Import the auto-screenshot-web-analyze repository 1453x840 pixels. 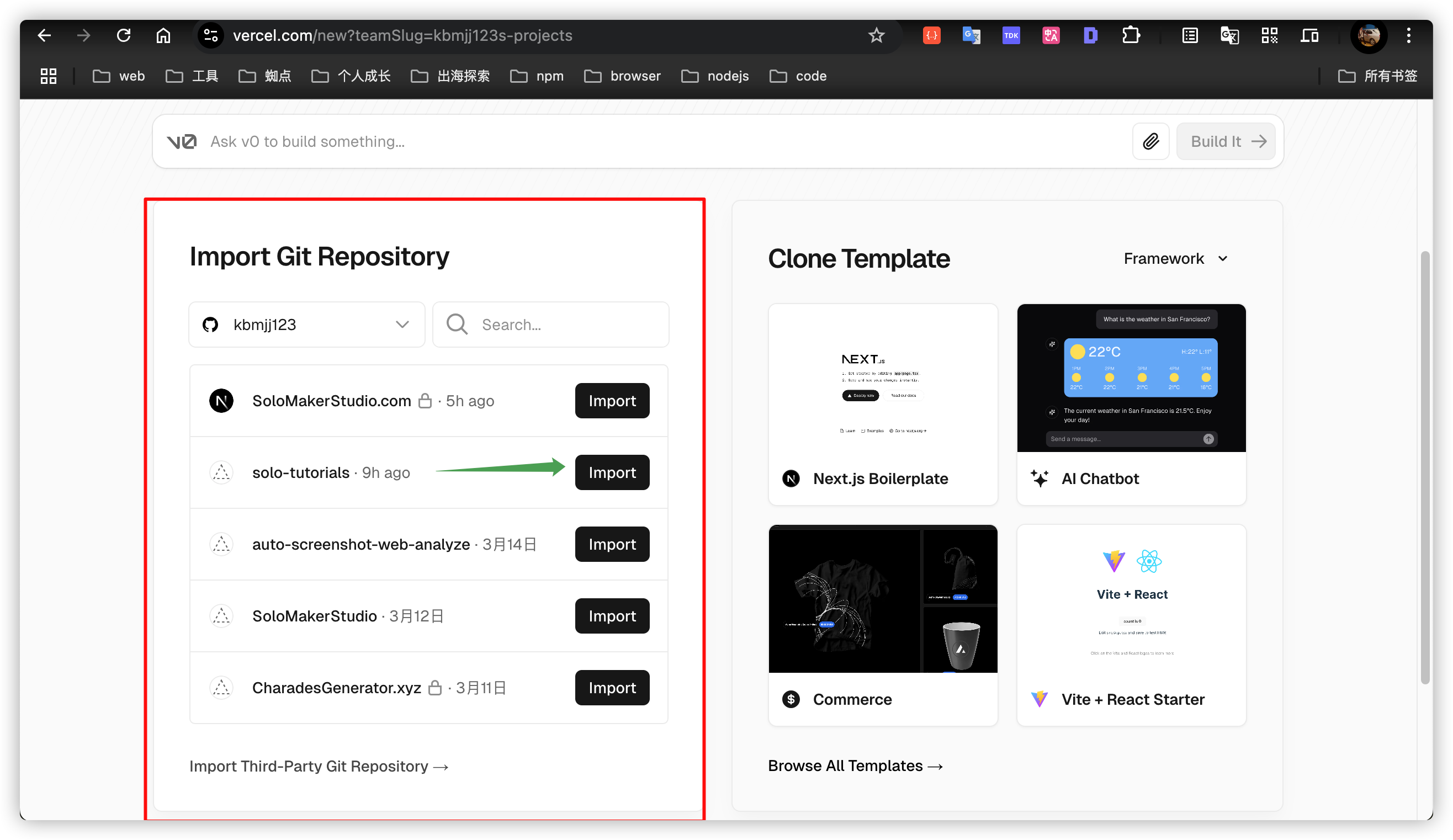pyautogui.click(x=612, y=544)
